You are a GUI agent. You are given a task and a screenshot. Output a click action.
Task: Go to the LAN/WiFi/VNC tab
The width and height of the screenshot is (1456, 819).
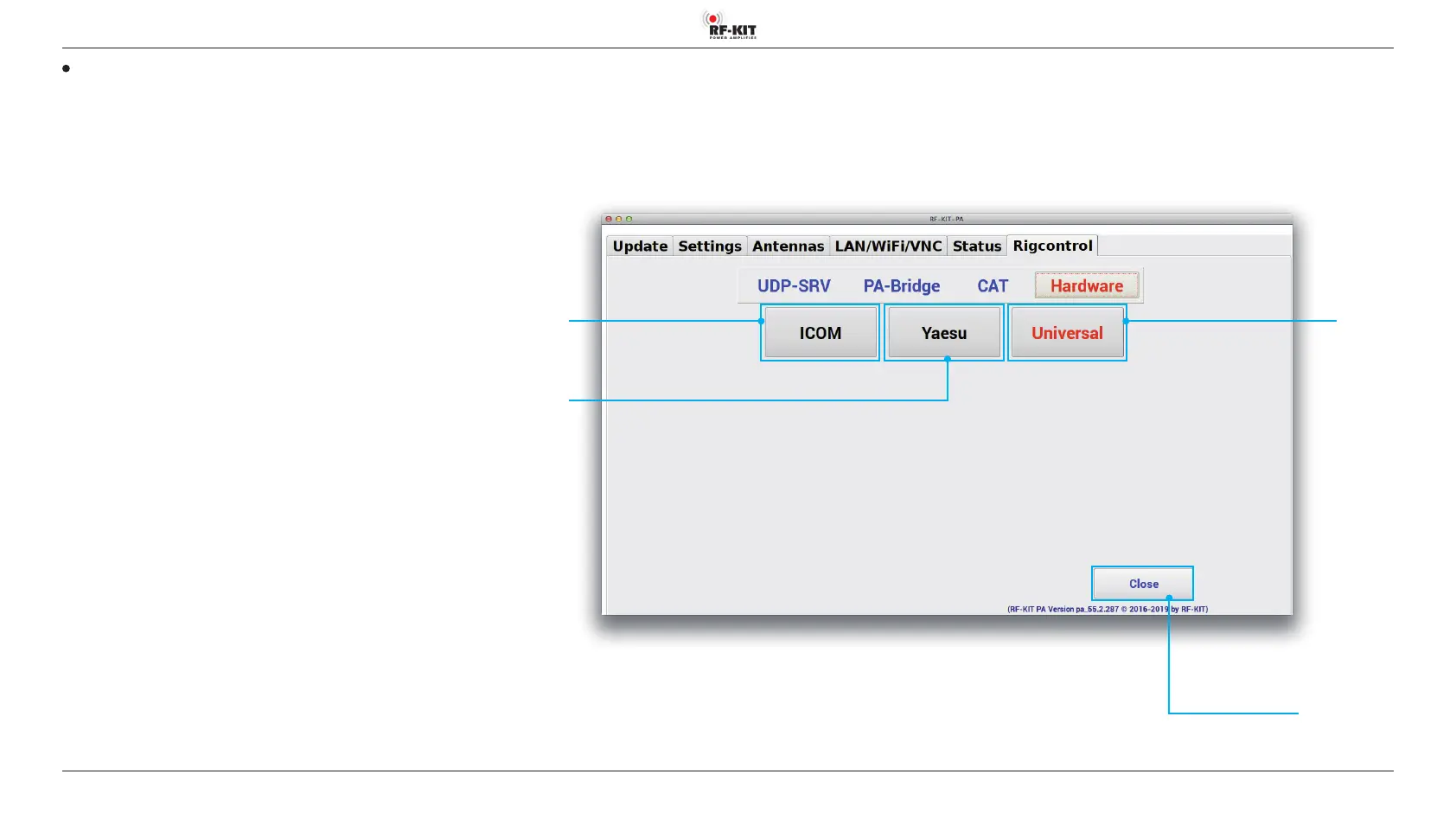(888, 246)
